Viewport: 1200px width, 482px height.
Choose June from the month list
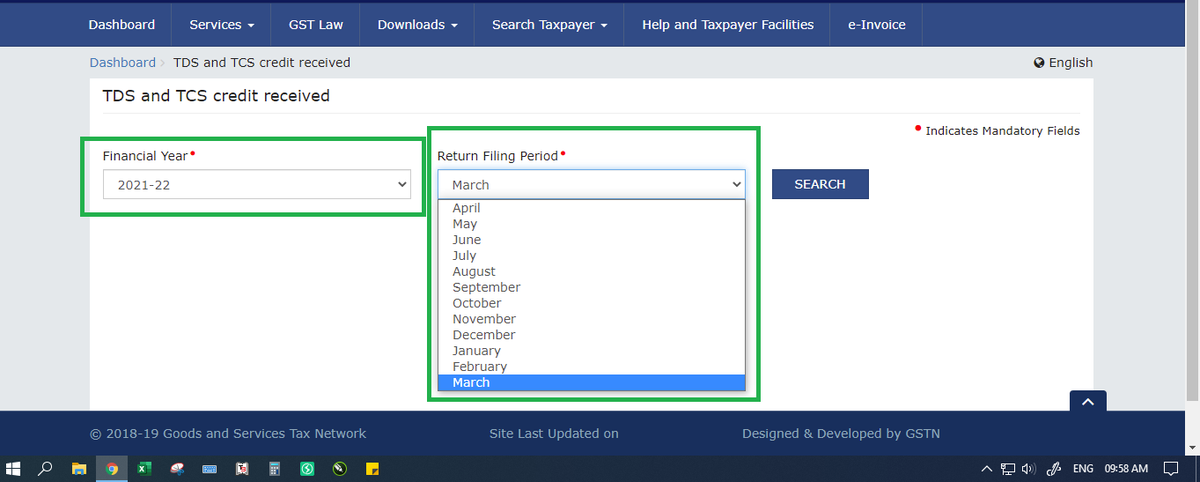pos(592,240)
